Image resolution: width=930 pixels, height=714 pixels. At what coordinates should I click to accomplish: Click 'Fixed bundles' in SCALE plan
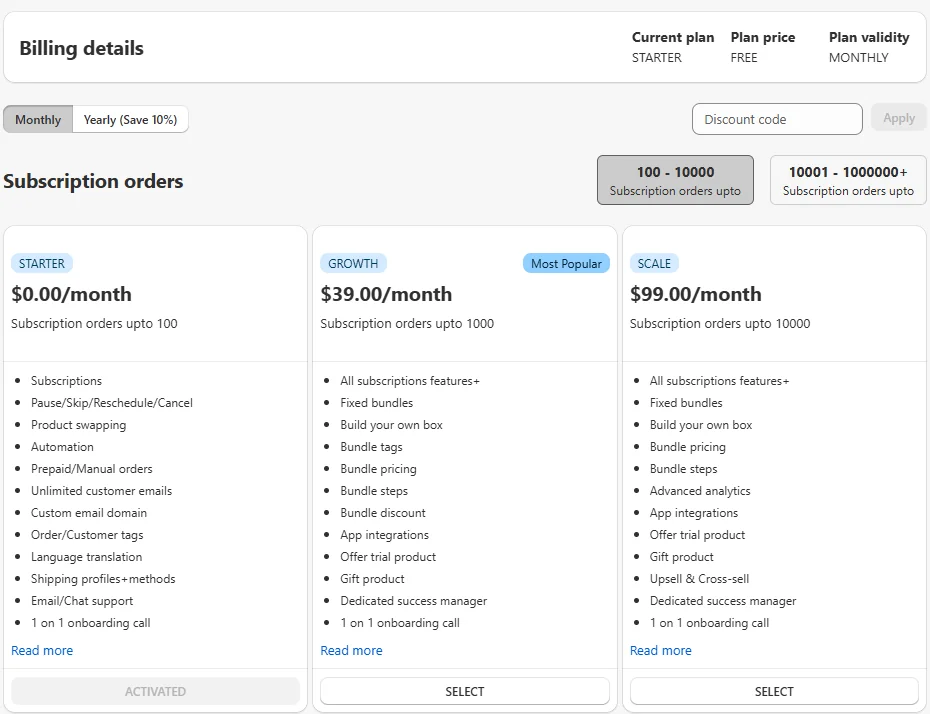click(686, 403)
